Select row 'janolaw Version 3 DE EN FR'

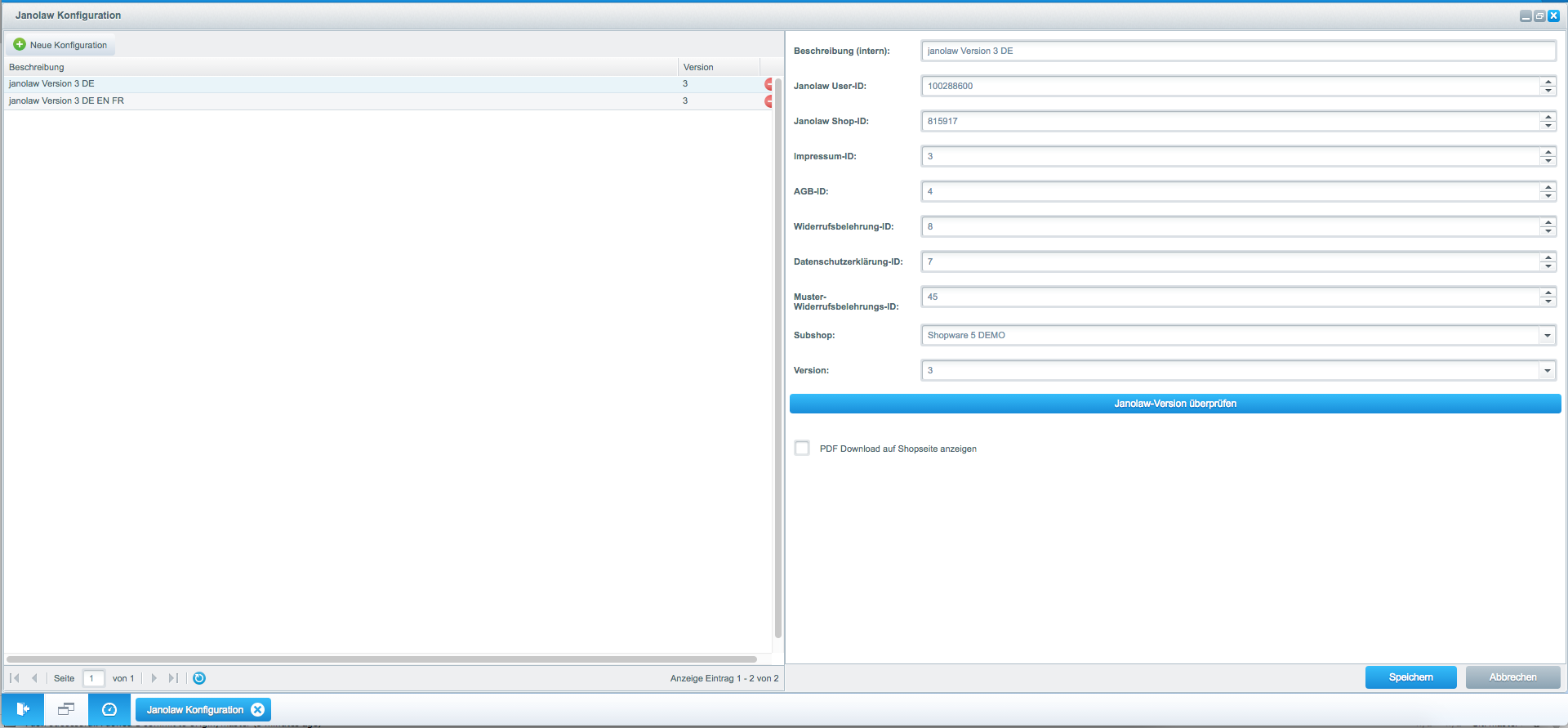coord(388,101)
